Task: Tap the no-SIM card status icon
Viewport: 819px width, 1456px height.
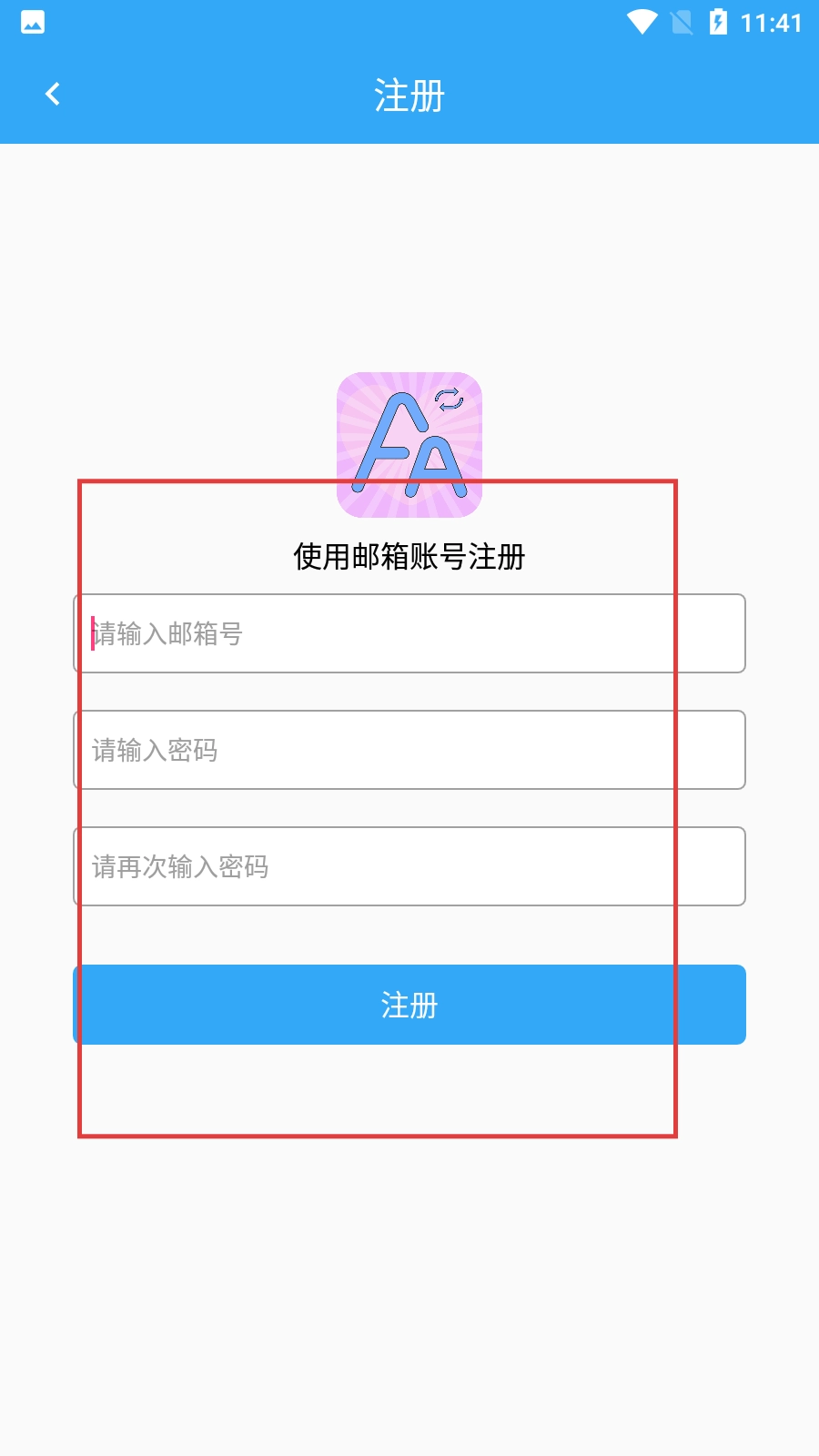Action: coord(682,22)
